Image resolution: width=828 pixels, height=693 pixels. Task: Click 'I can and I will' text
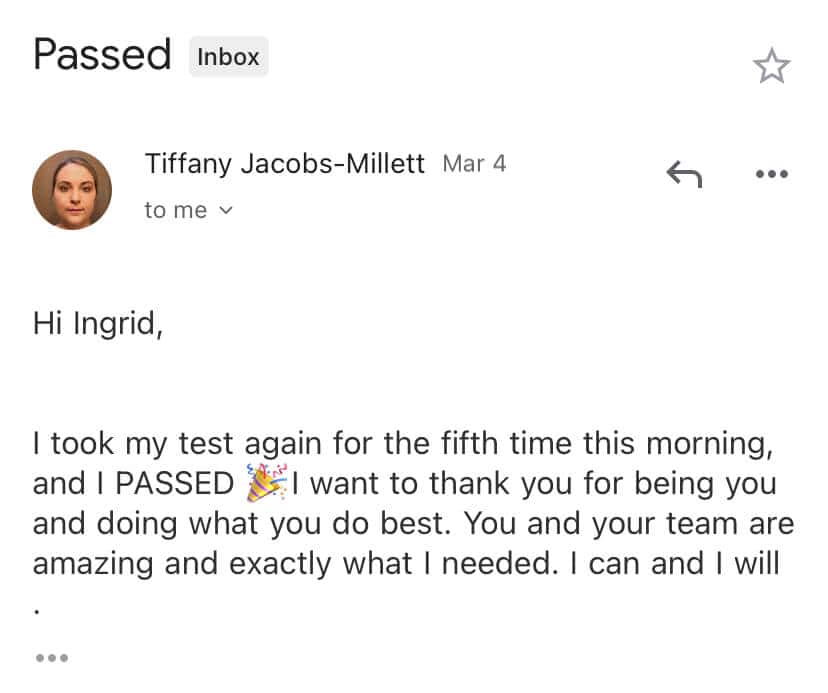[x=675, y=563]
